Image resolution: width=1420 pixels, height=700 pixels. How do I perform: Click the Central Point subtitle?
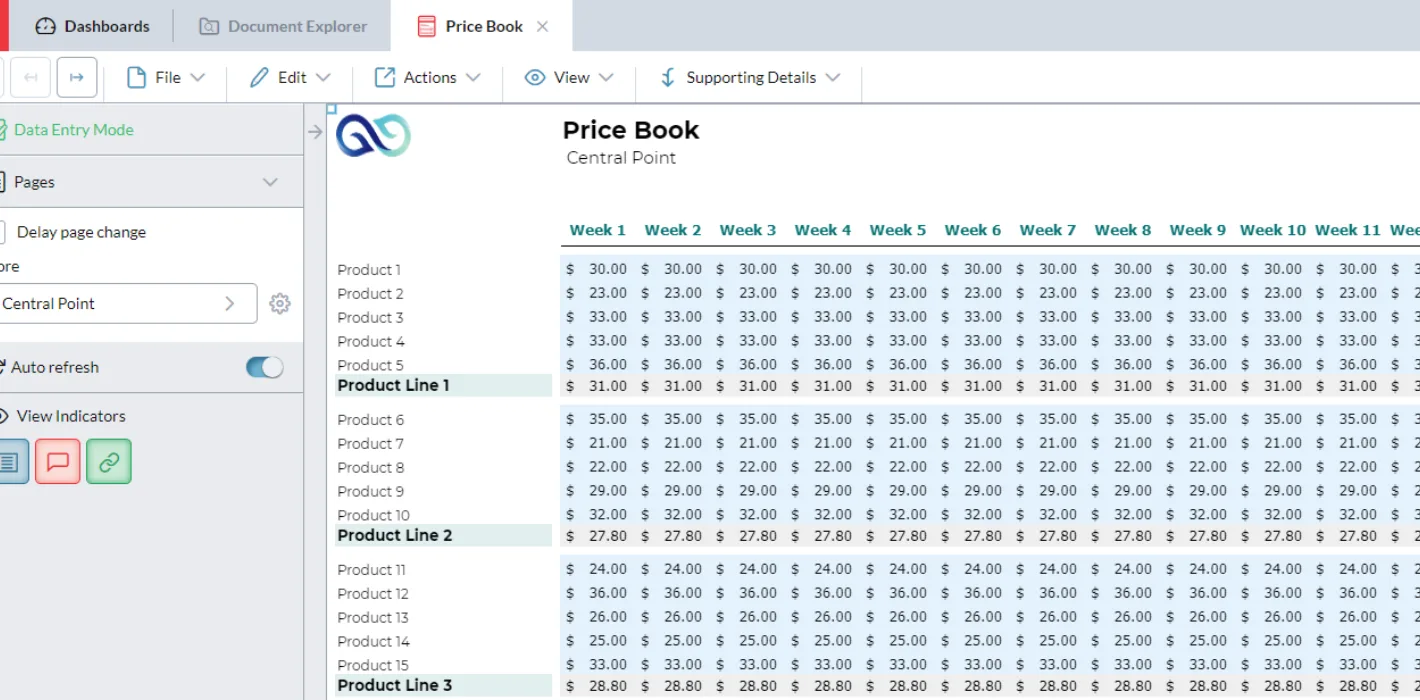coord(621,158)
